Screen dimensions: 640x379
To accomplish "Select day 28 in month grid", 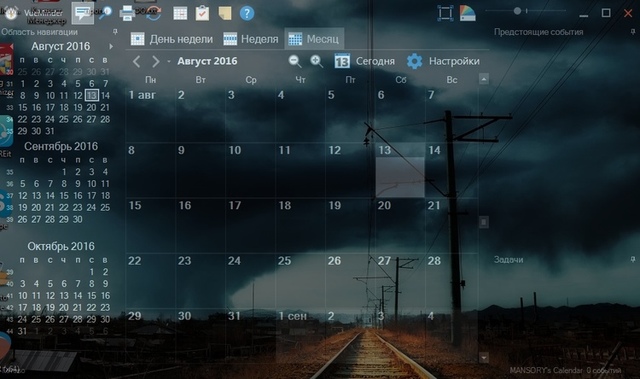I will coord(451,281).
